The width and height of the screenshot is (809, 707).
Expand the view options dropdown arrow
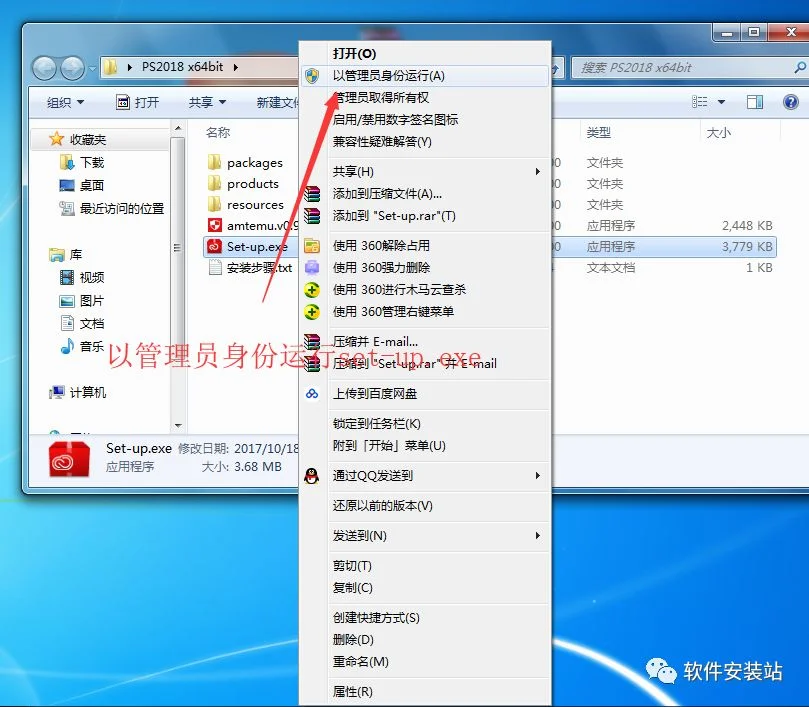click(x=721, y=102)
